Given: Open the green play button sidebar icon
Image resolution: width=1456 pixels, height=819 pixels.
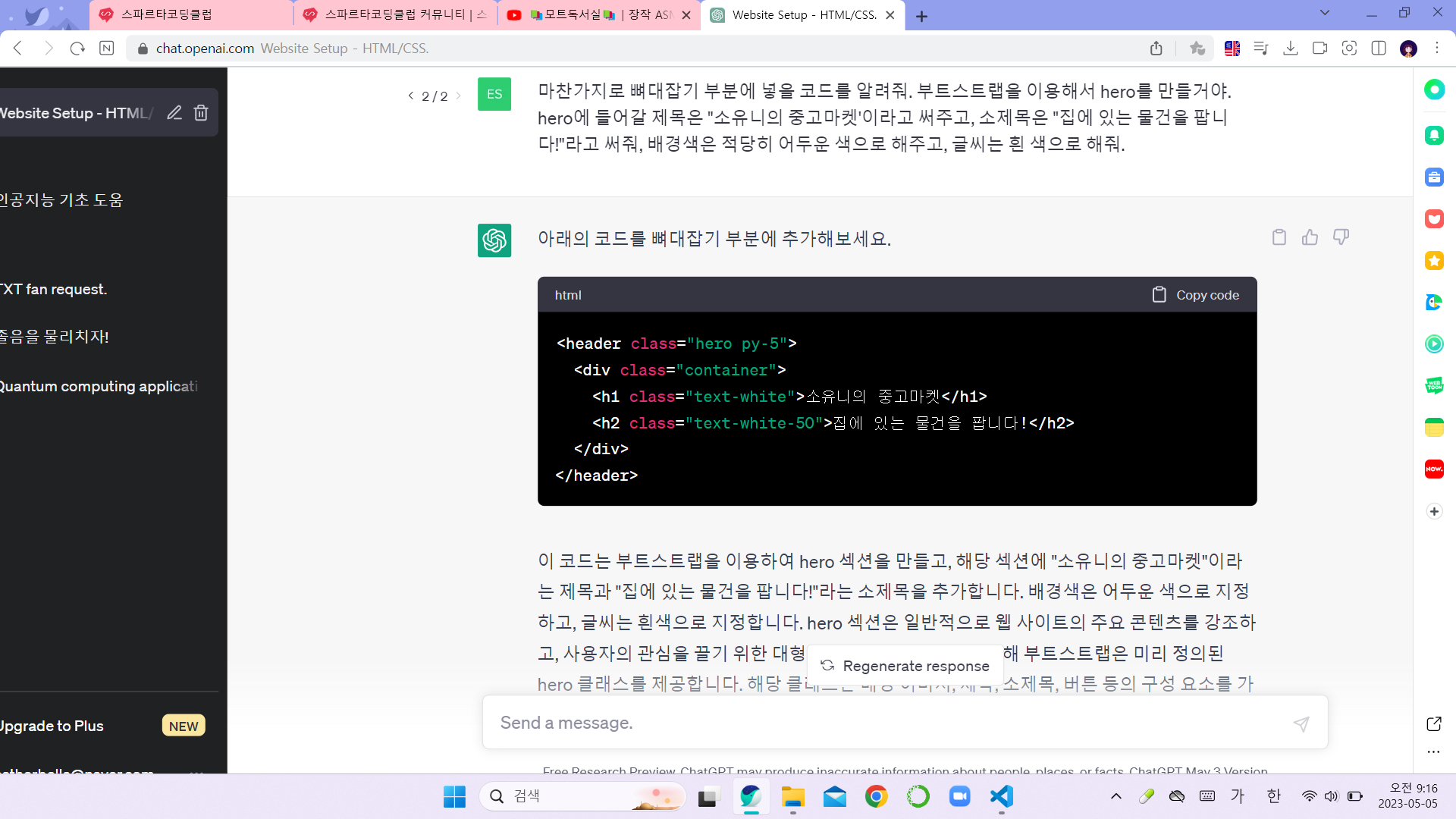Looking at the screenshot, I should [x=1434, y=344].
